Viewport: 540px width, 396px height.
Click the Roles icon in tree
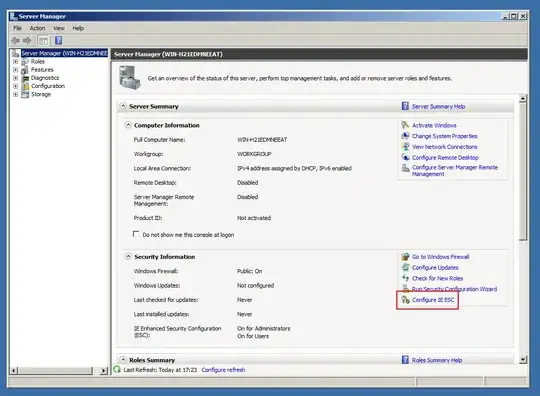click(x=25, y=62)
